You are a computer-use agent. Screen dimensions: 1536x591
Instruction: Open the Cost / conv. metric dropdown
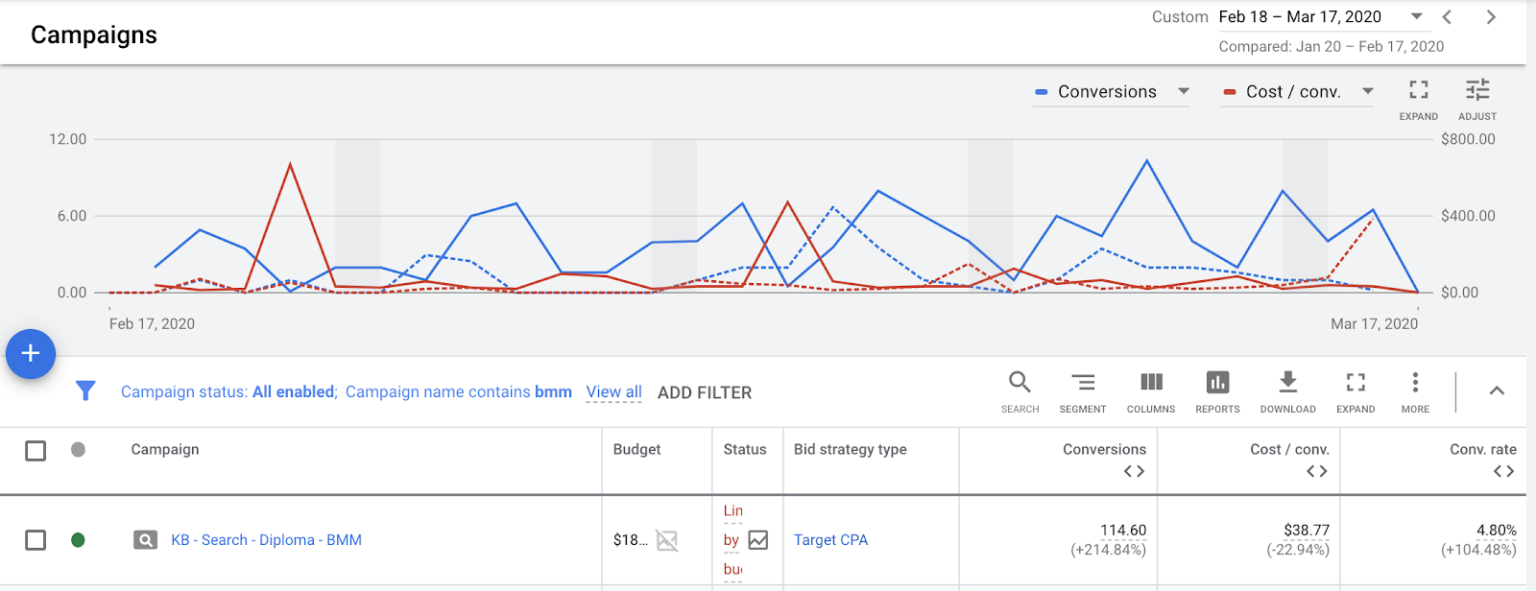point(1368,91)
